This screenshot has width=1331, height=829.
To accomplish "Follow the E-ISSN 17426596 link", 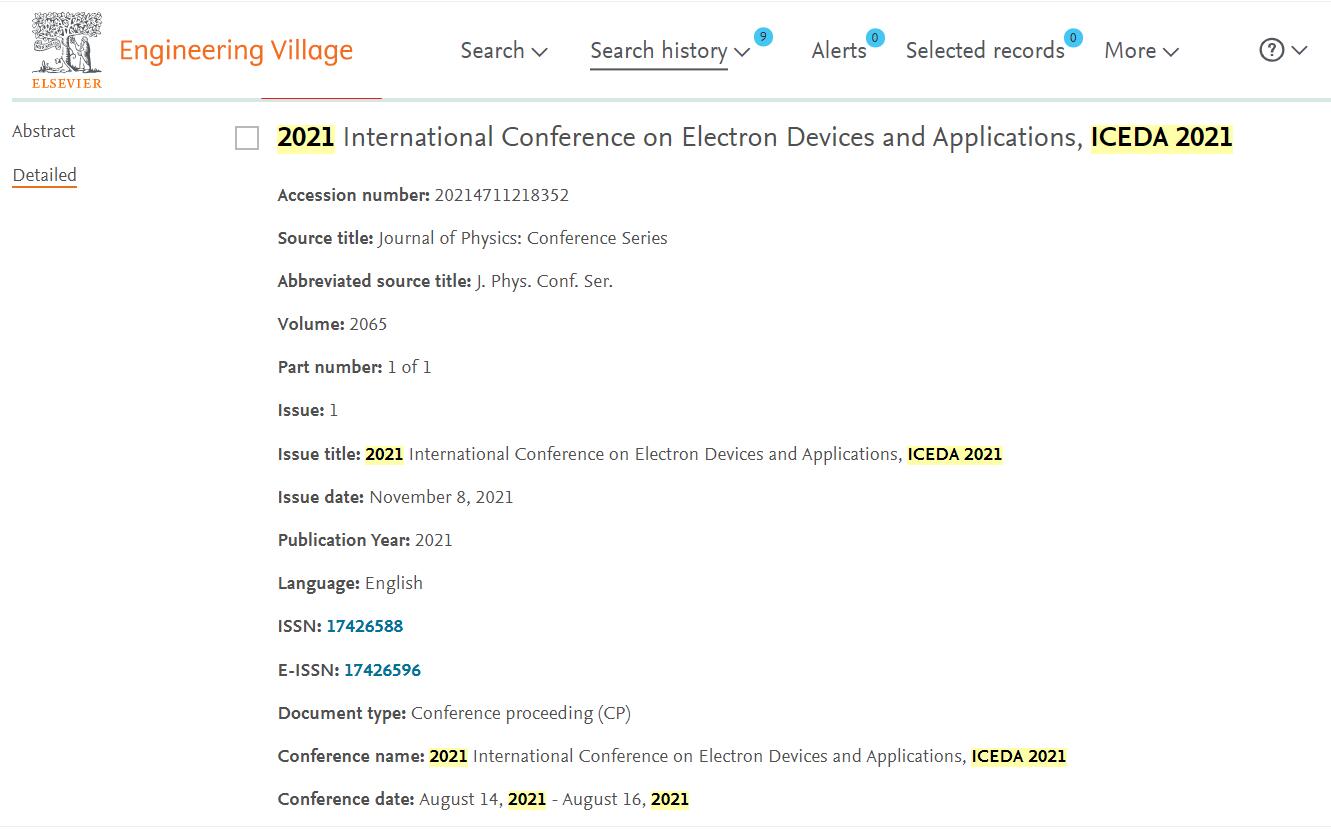I will coord(383,670).
